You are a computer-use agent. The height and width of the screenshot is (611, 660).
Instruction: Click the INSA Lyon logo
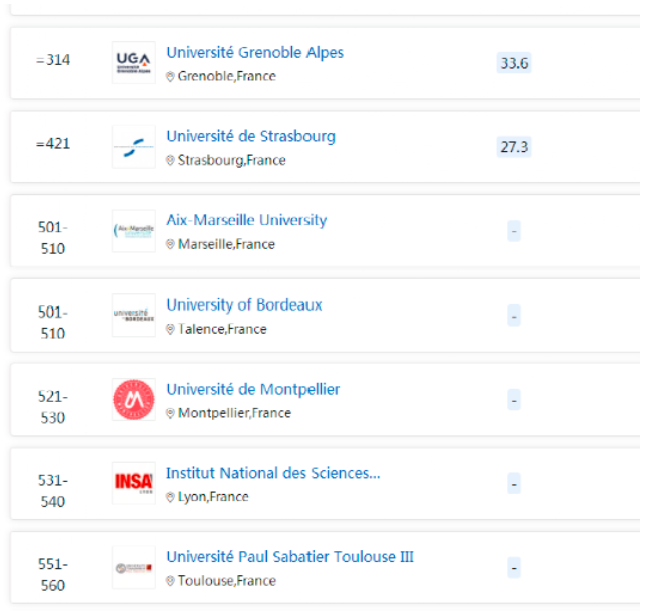click(x=133, y=484)
